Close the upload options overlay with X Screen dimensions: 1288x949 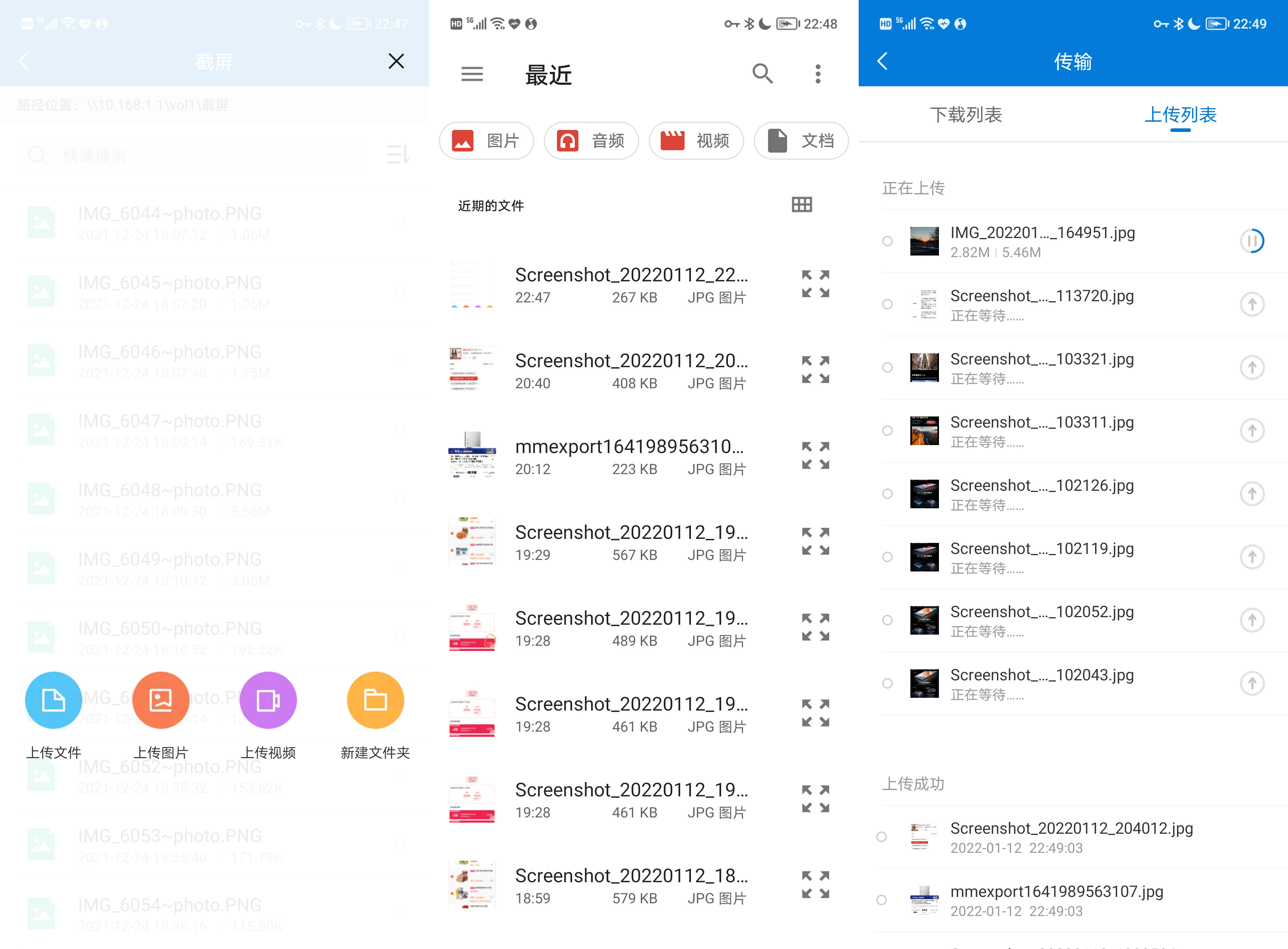tap(396, 61)
